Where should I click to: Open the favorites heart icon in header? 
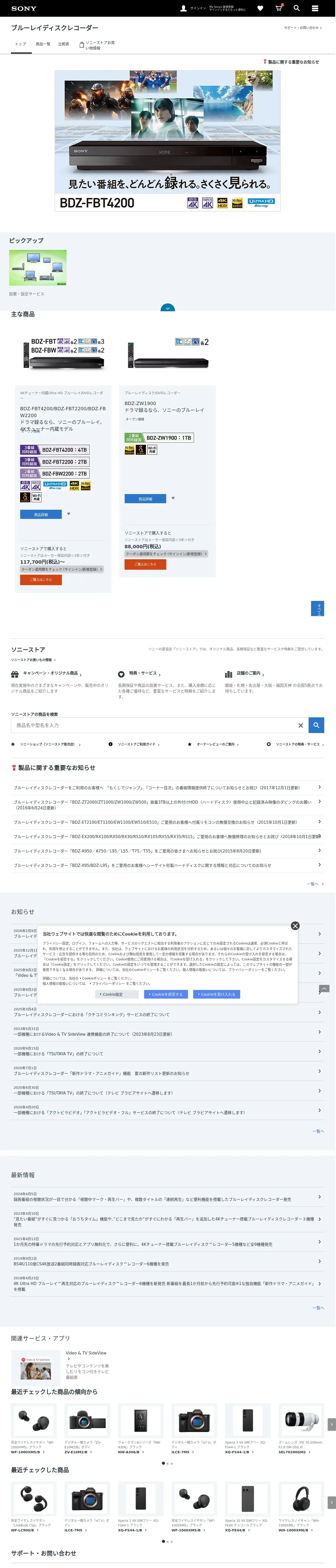(x=260, y=9)
